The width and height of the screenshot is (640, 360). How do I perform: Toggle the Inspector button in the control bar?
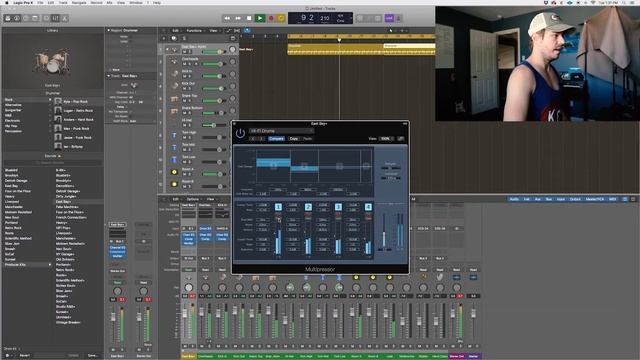coord(17,18)
